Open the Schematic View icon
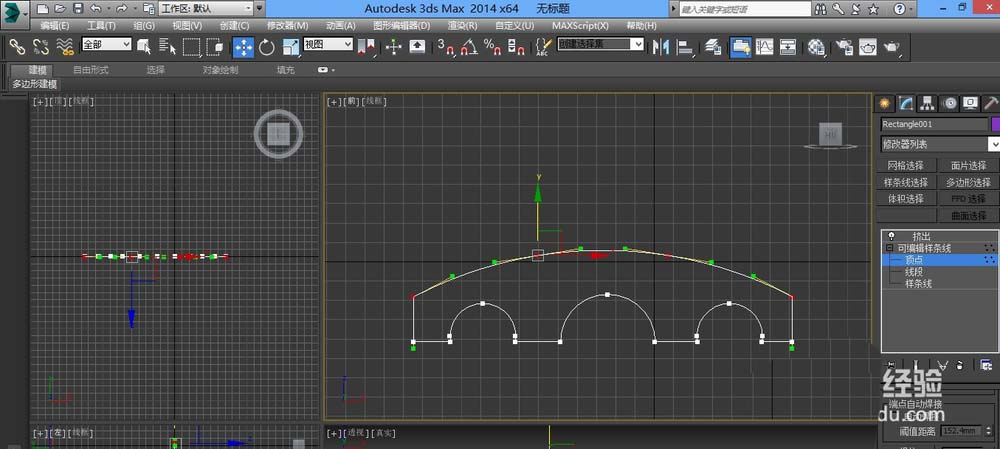 [x=788, y=47]
